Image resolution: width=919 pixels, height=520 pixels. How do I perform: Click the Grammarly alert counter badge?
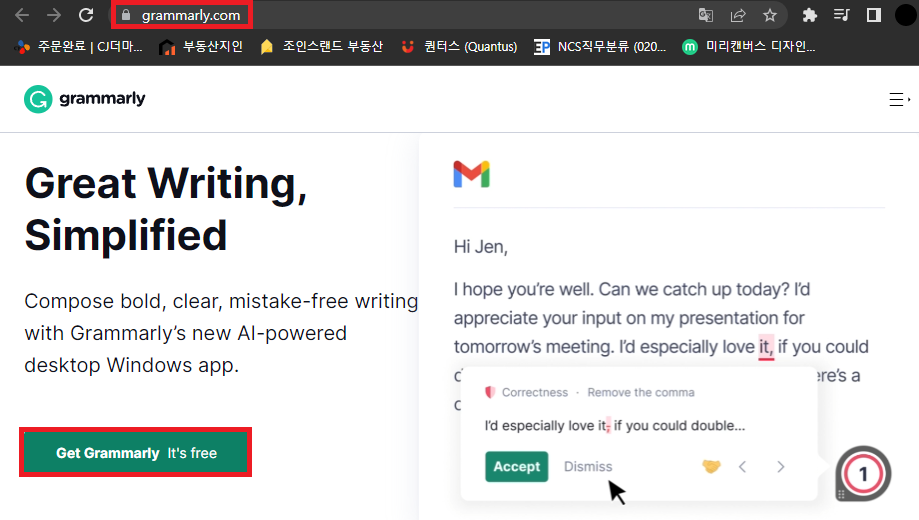[x=863, y=474]
